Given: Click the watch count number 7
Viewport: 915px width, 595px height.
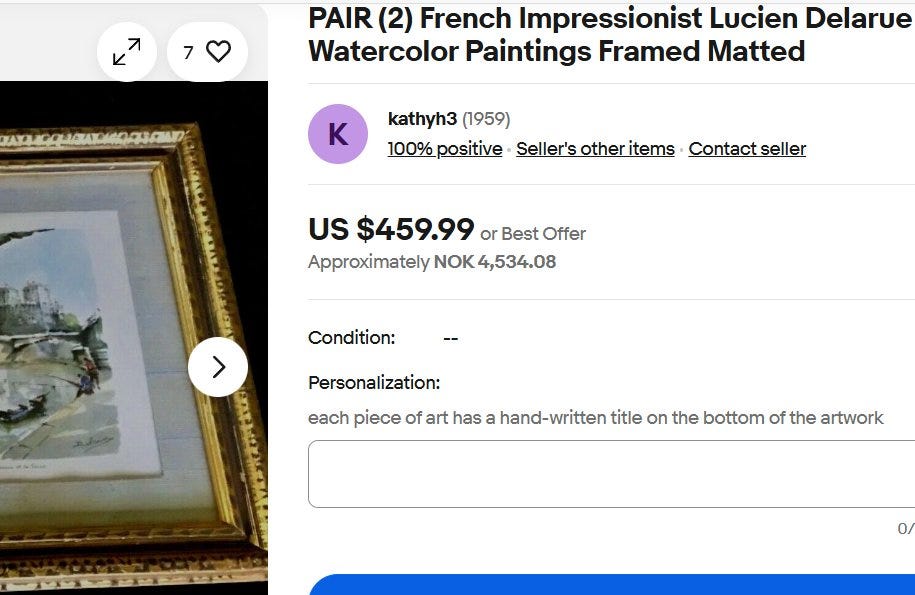Looking at the screenshot, I should (188, 52).
